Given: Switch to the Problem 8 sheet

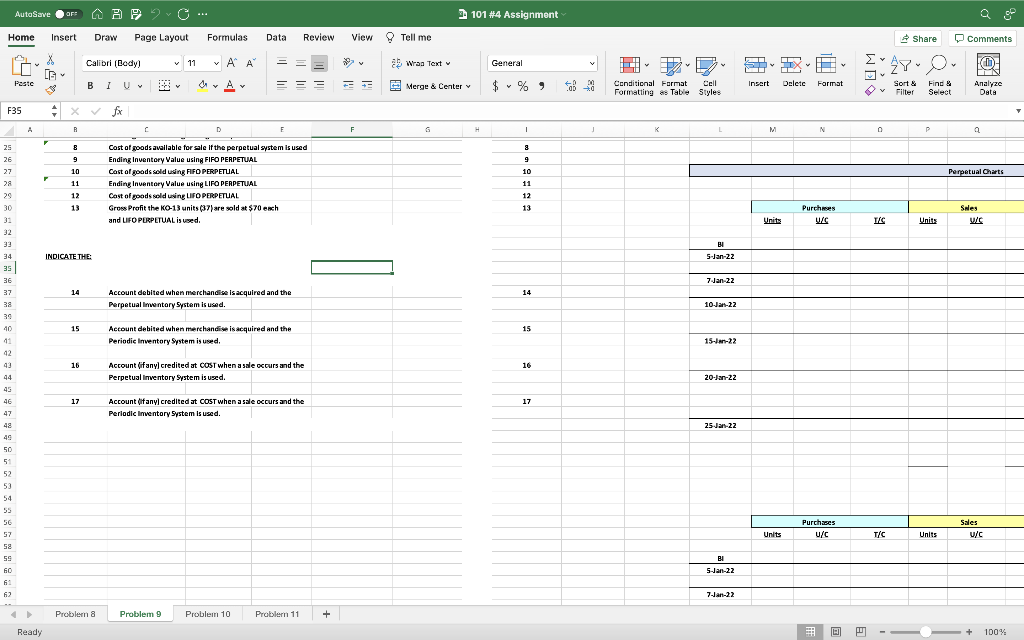Looking at the screenshot, I should [x=75, y=614].
